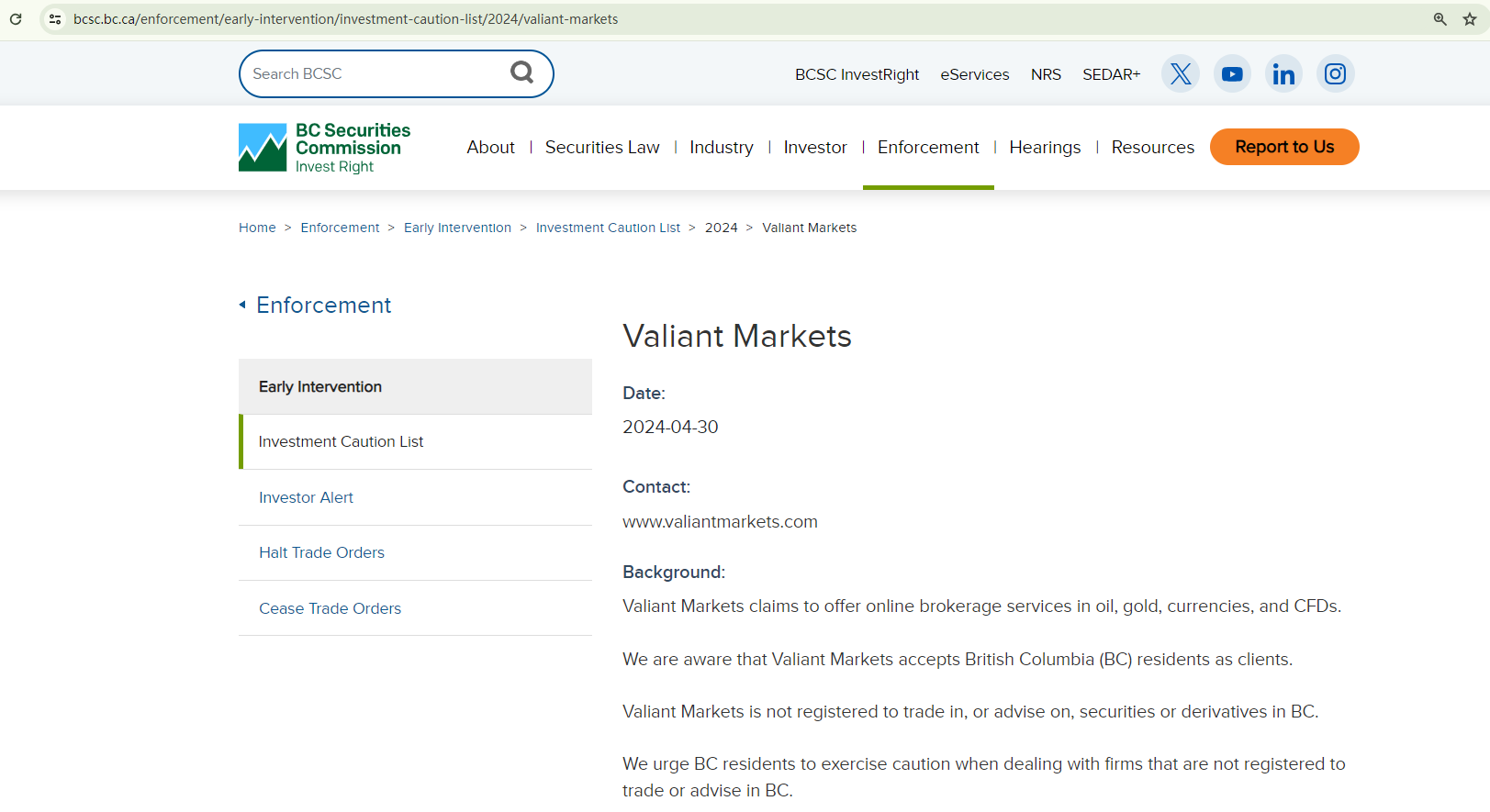Go to Investor Alert in the sidebar
1490x812 pixels.
pyautogui.click(x=306, y=497)
